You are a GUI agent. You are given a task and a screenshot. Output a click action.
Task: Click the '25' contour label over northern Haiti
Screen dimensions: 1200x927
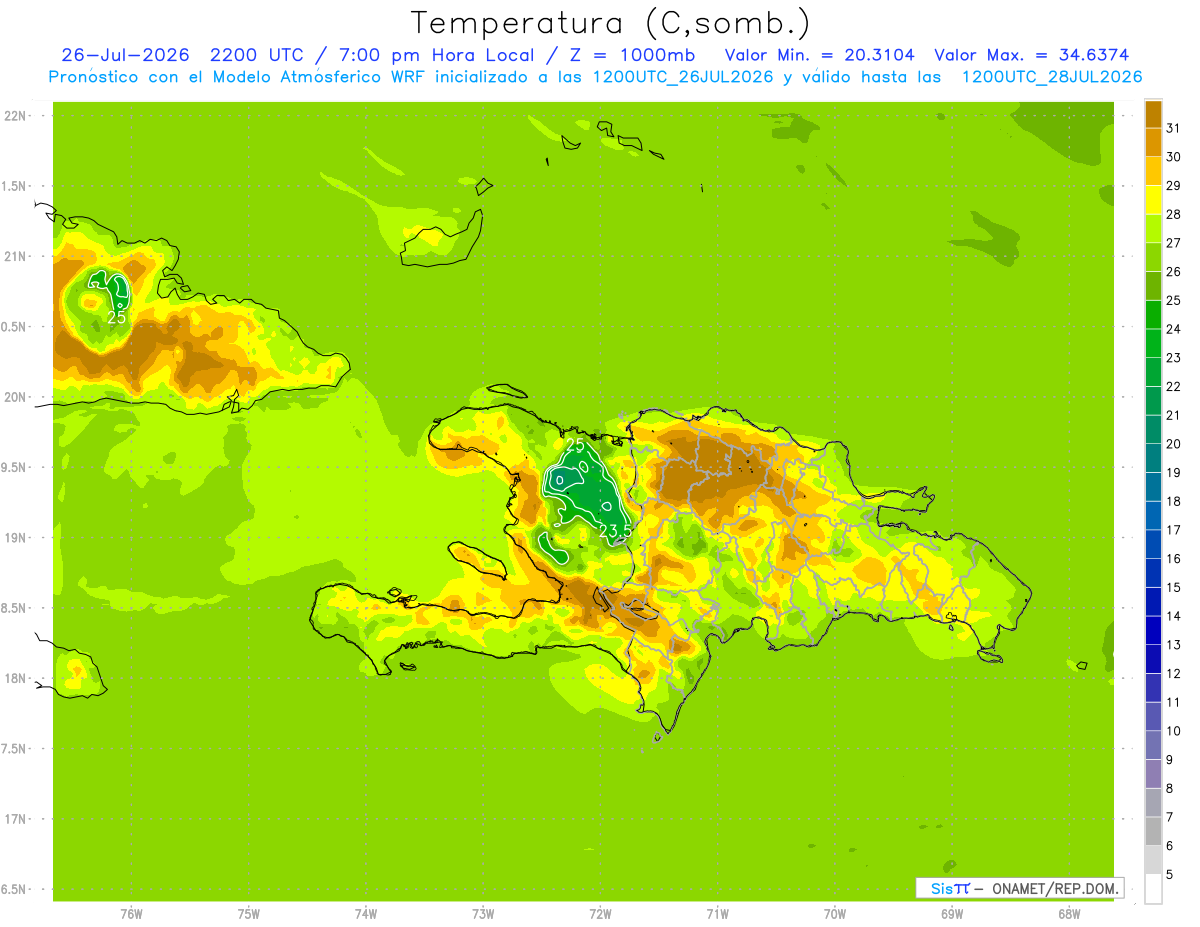click(x=575, y=444)
